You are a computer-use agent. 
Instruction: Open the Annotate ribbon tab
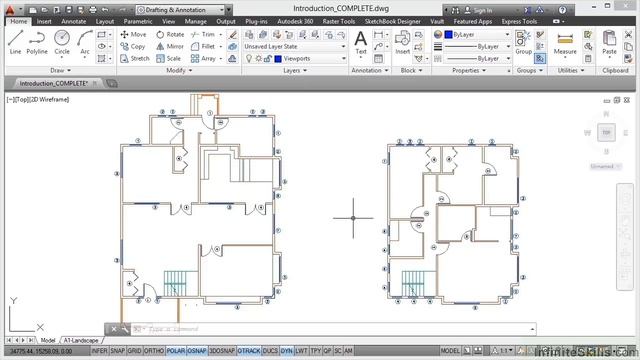point(73,21)
